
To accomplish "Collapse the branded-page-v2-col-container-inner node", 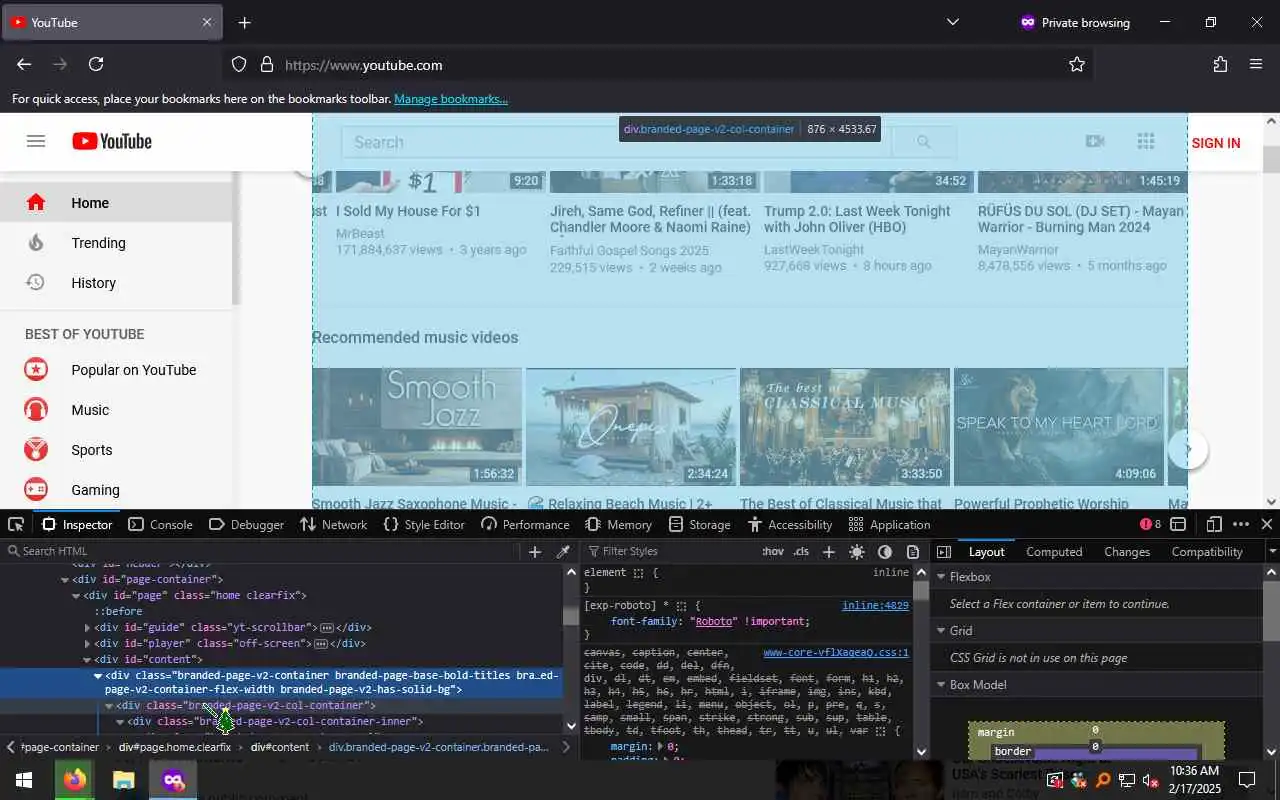I will 120,722.
